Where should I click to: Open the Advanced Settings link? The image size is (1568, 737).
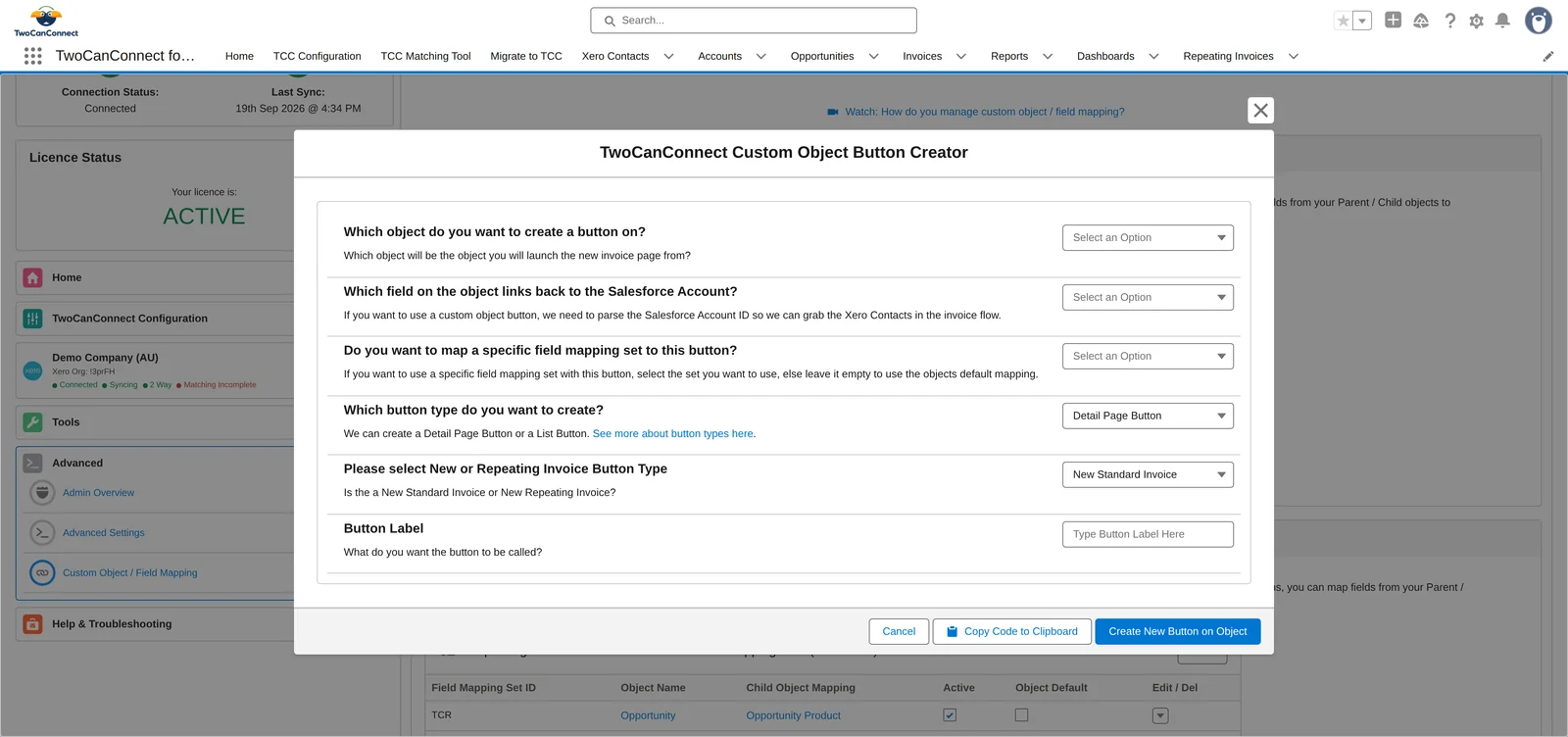point(103,533)
